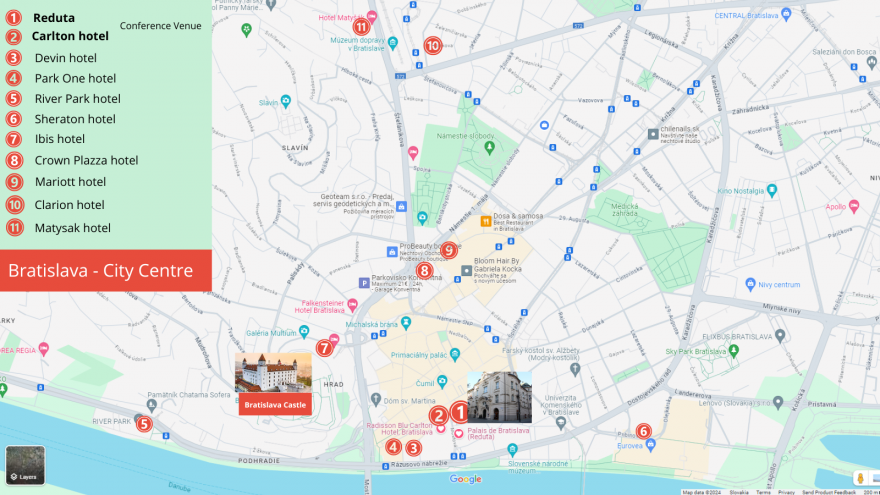Click the Primaciálny palác landmark pin
The image size is (880, 495).
tap(455, 354)
